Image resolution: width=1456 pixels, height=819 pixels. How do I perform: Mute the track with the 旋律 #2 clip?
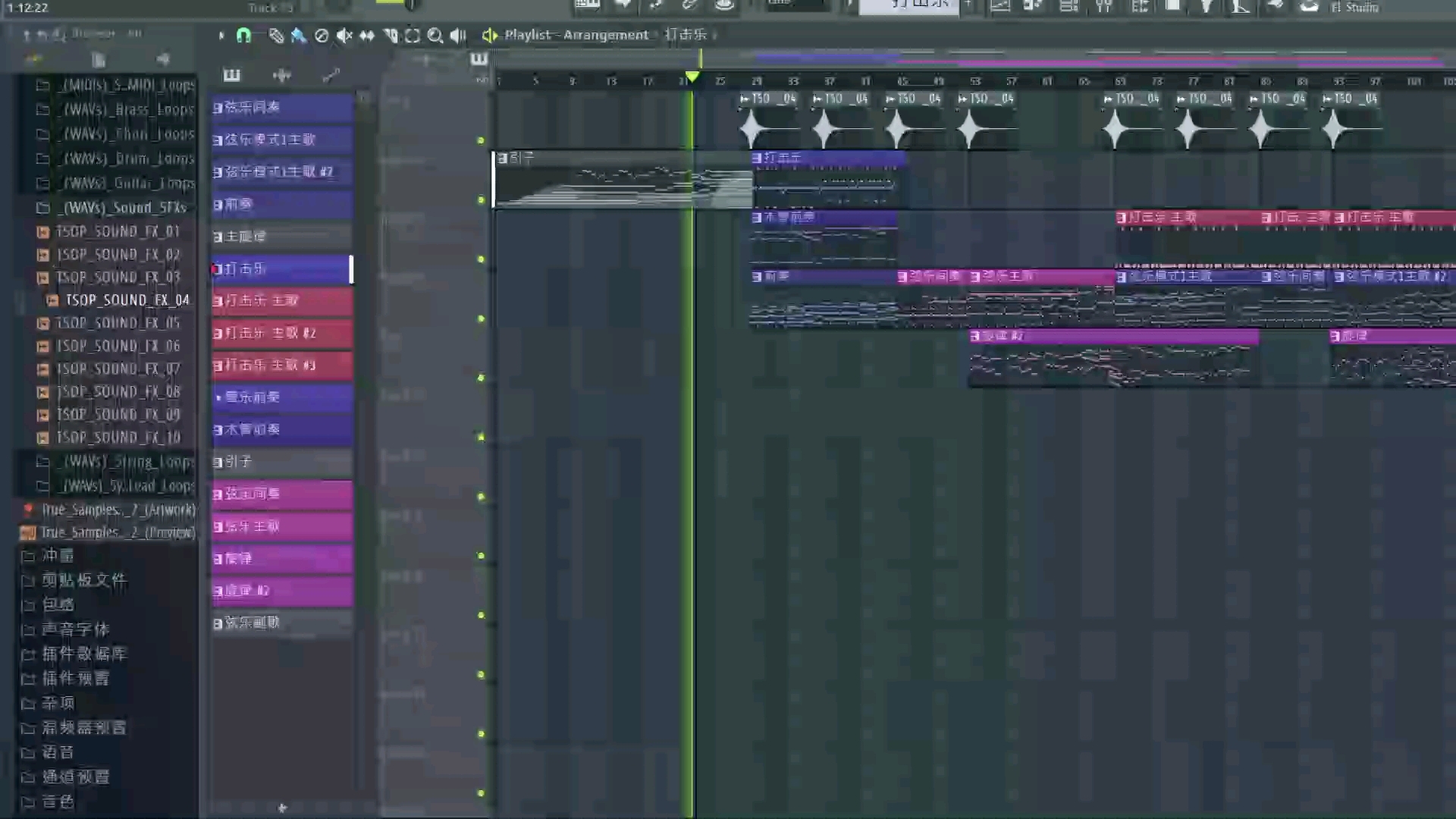point(481,378)
